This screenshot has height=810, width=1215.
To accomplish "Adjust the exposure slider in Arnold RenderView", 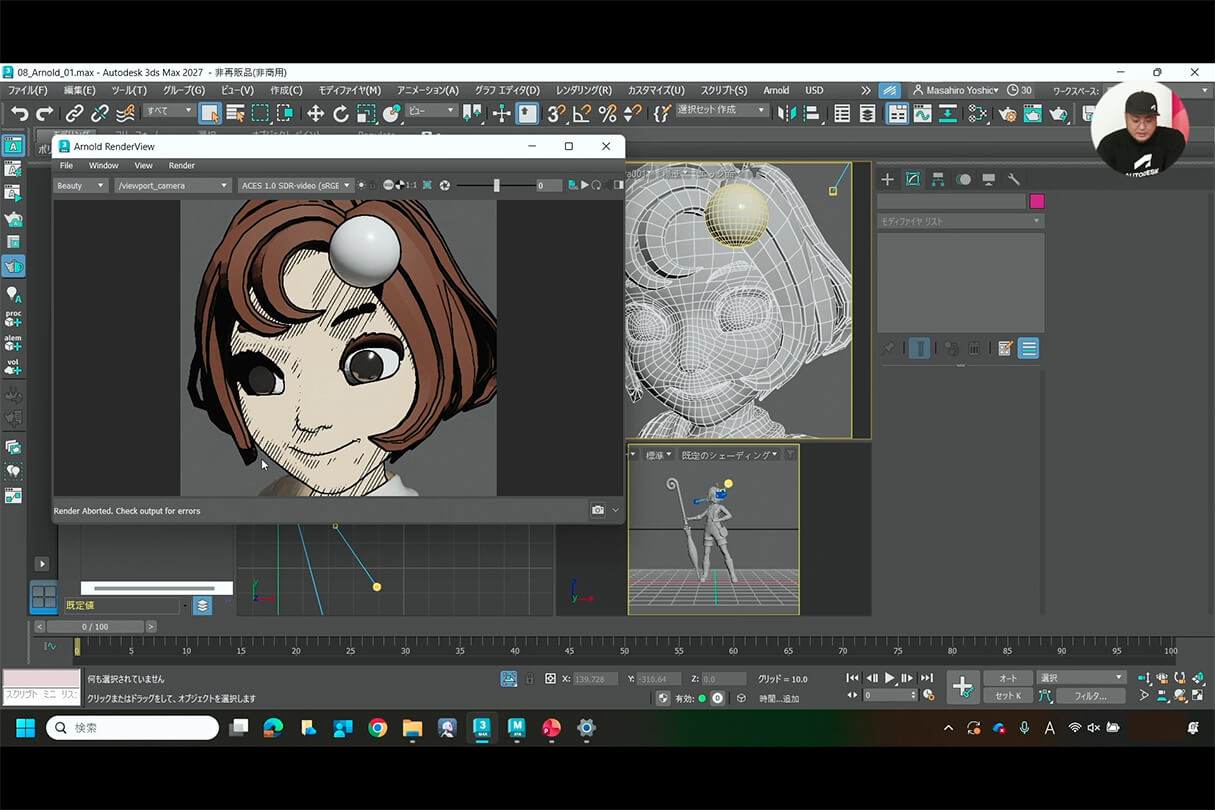I will (497, 185).
